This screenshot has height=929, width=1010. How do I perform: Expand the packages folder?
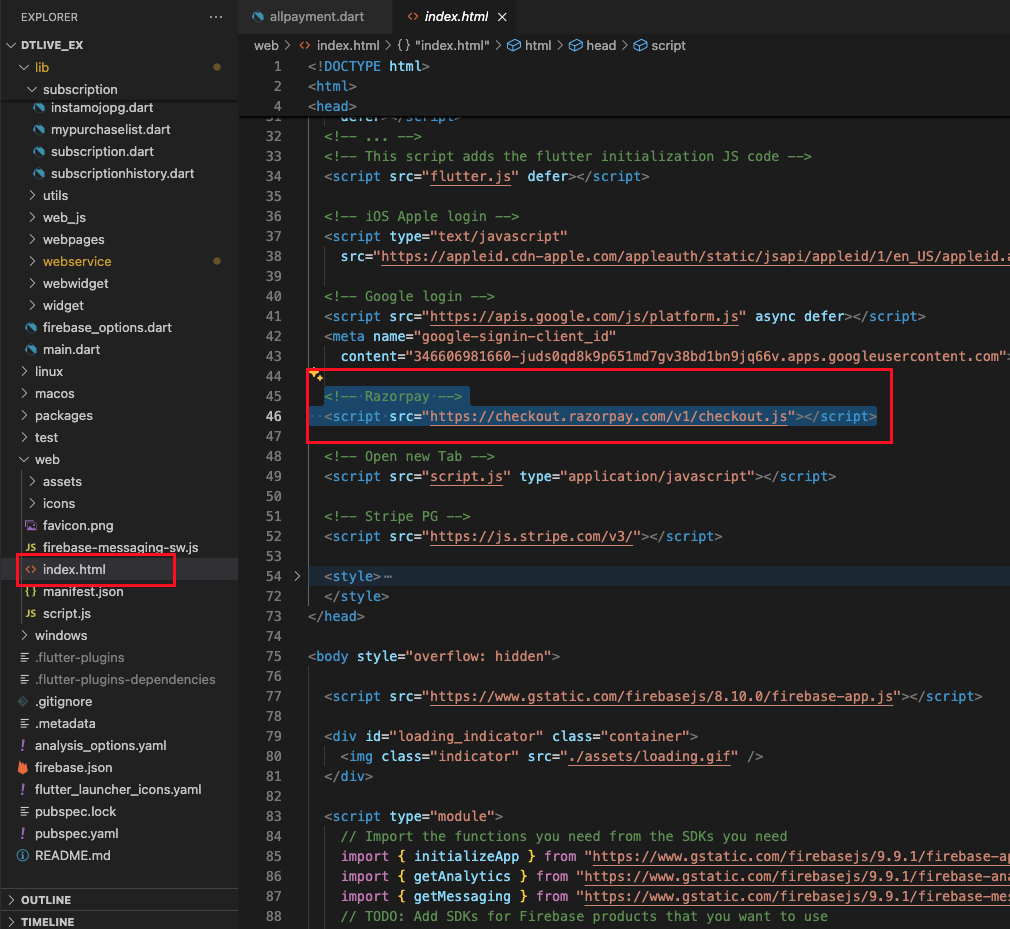[24, 415]
